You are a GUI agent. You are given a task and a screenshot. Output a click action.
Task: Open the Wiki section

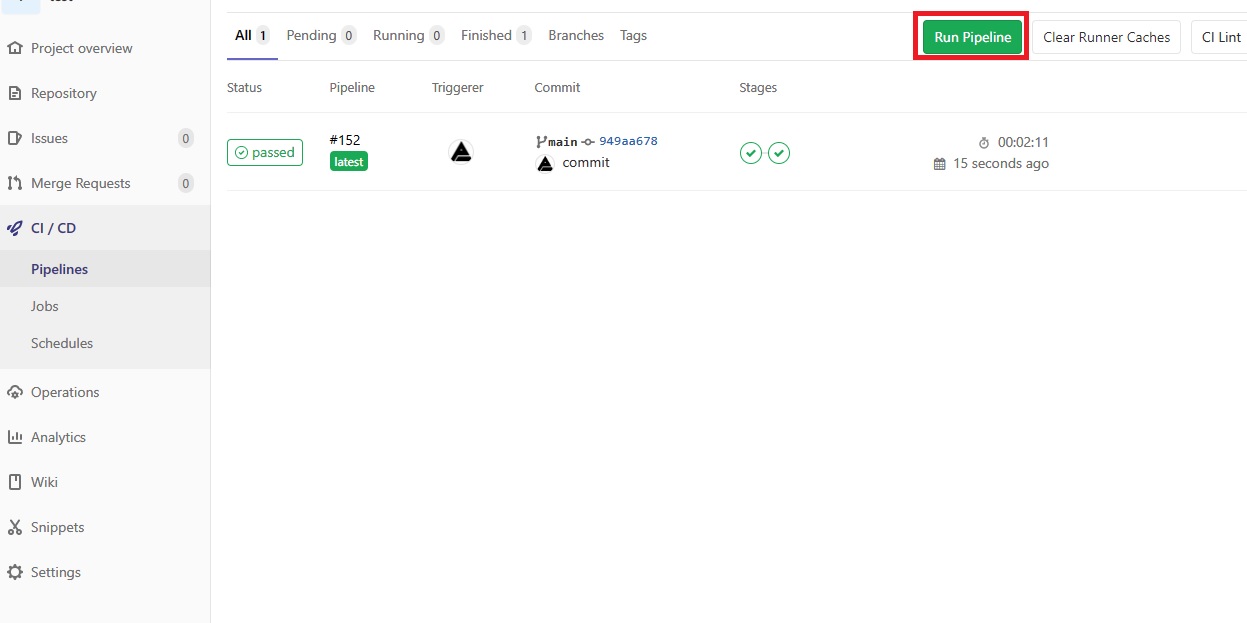point(44,482)
